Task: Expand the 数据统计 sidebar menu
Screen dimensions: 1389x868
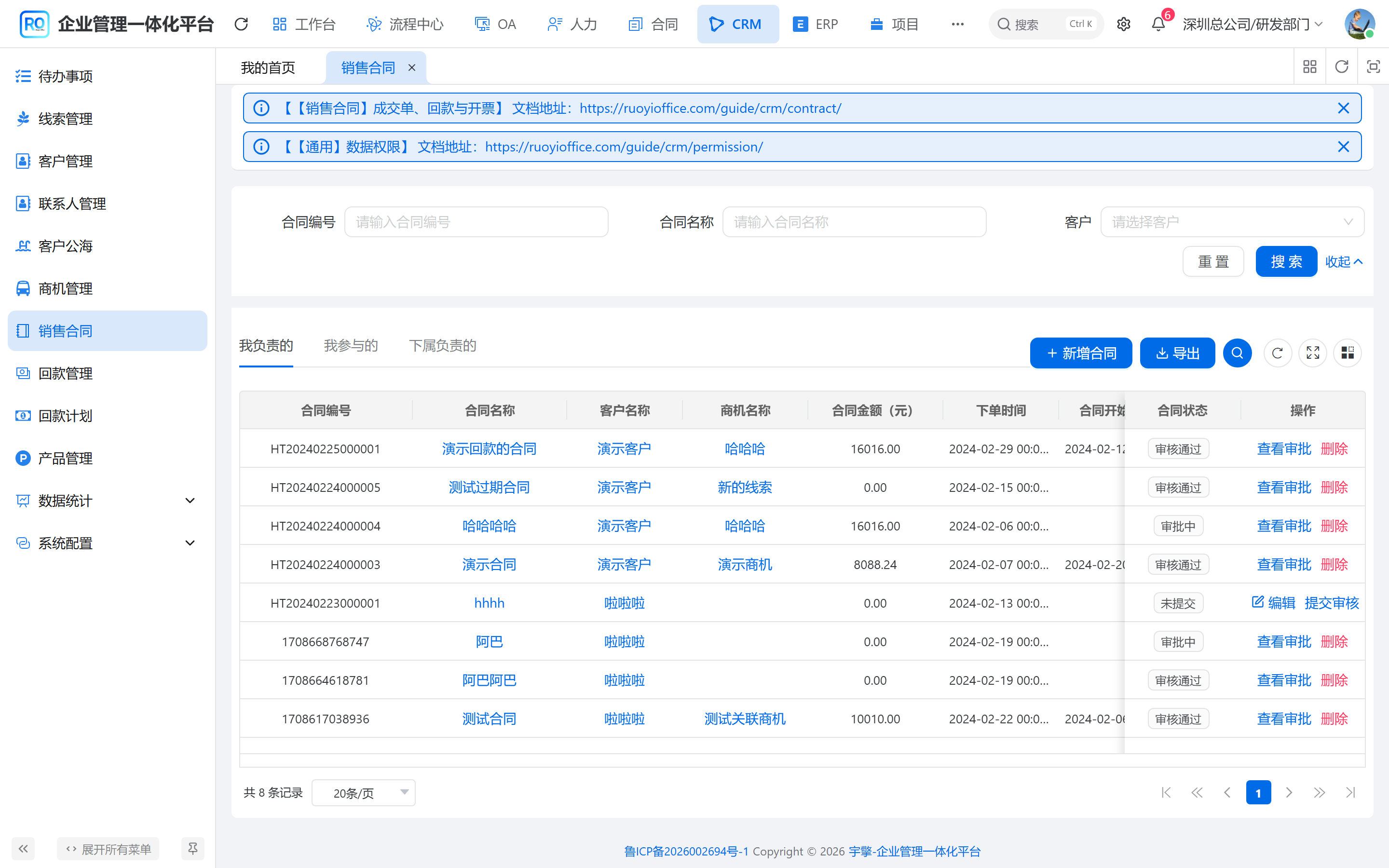Action: (x=108, y=501)
